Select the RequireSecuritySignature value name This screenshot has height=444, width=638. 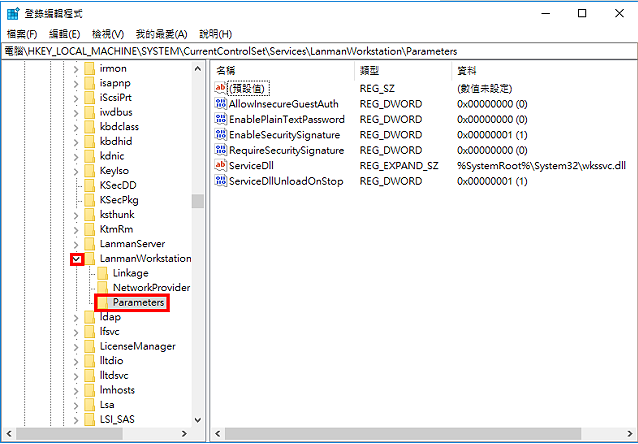coord(286,150)
